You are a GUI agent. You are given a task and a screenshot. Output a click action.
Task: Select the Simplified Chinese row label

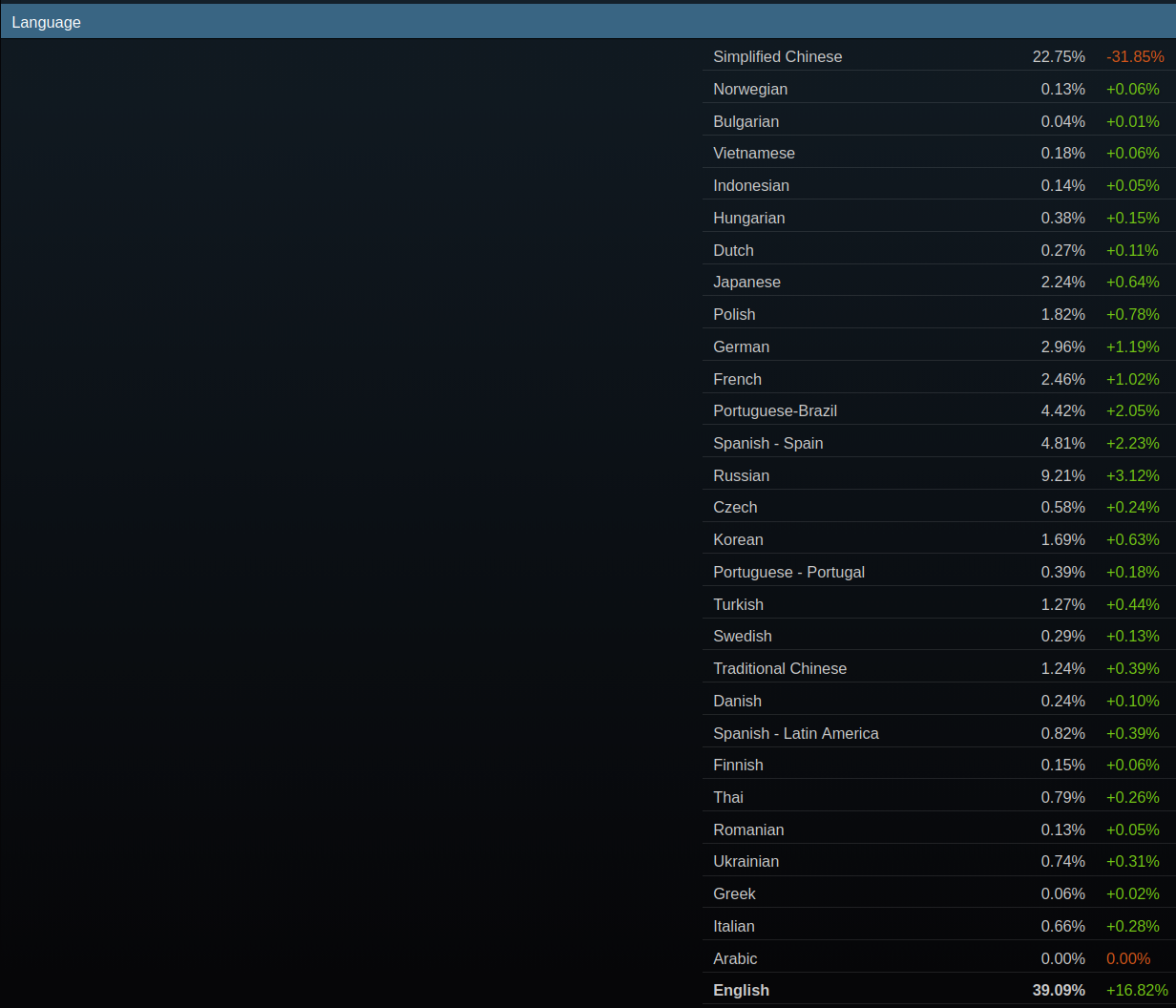[778, 56]
